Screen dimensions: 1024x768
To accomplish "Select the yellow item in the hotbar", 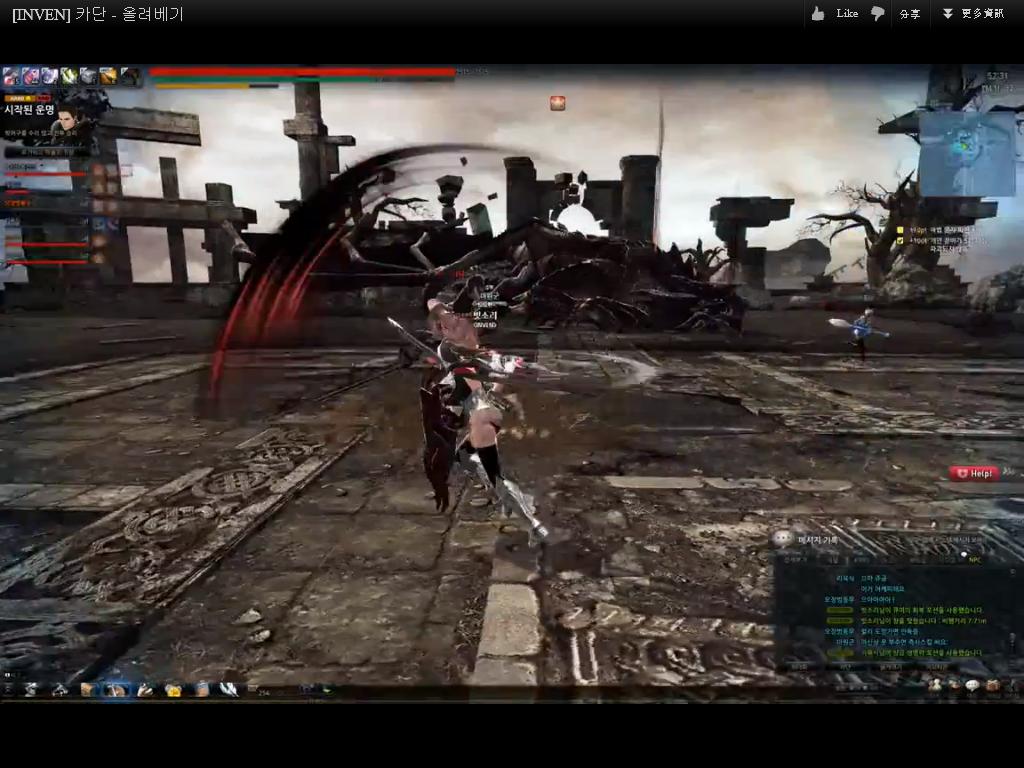I will 173,690.
